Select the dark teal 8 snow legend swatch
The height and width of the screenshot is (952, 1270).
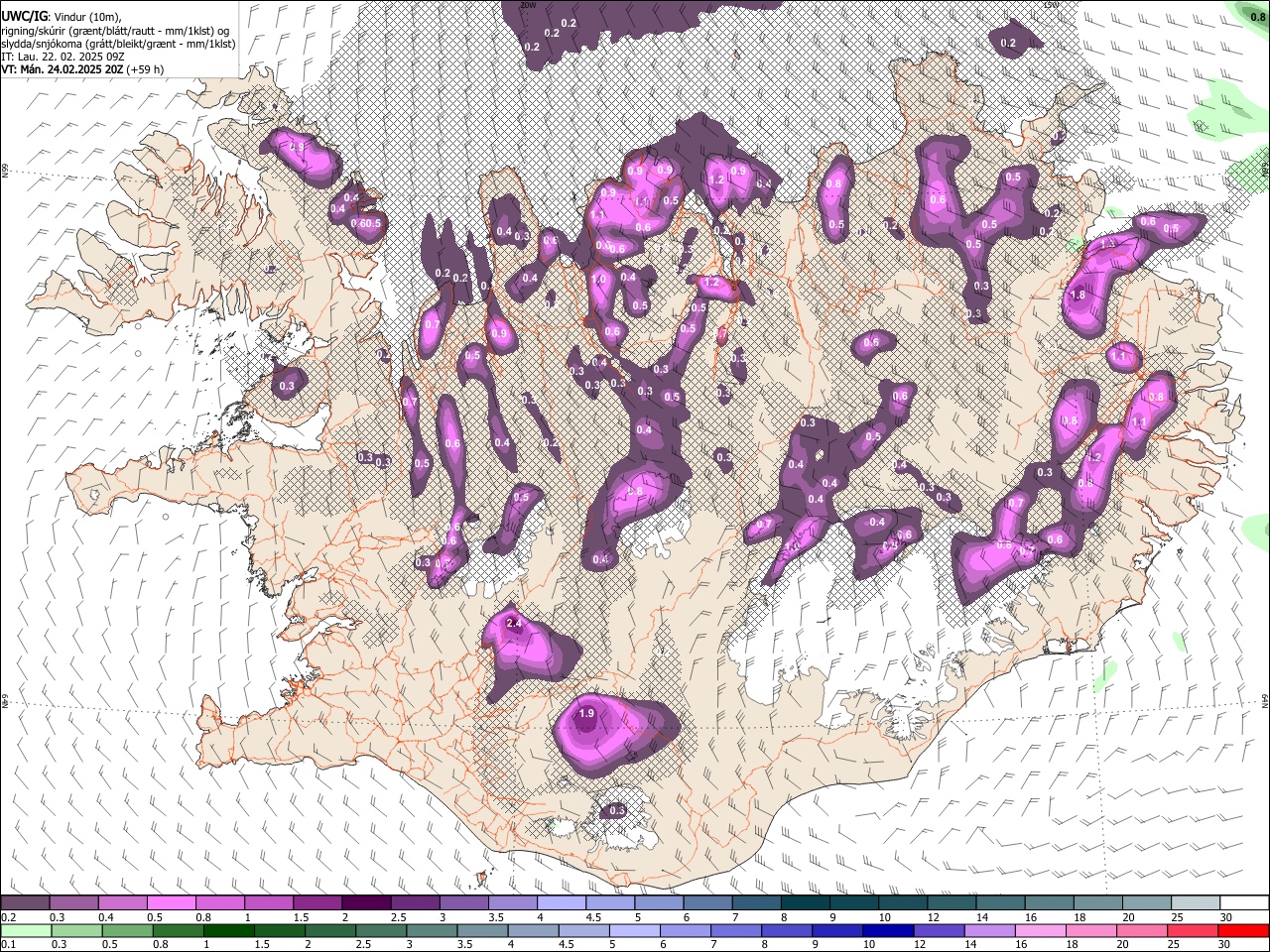click(806, 903)
